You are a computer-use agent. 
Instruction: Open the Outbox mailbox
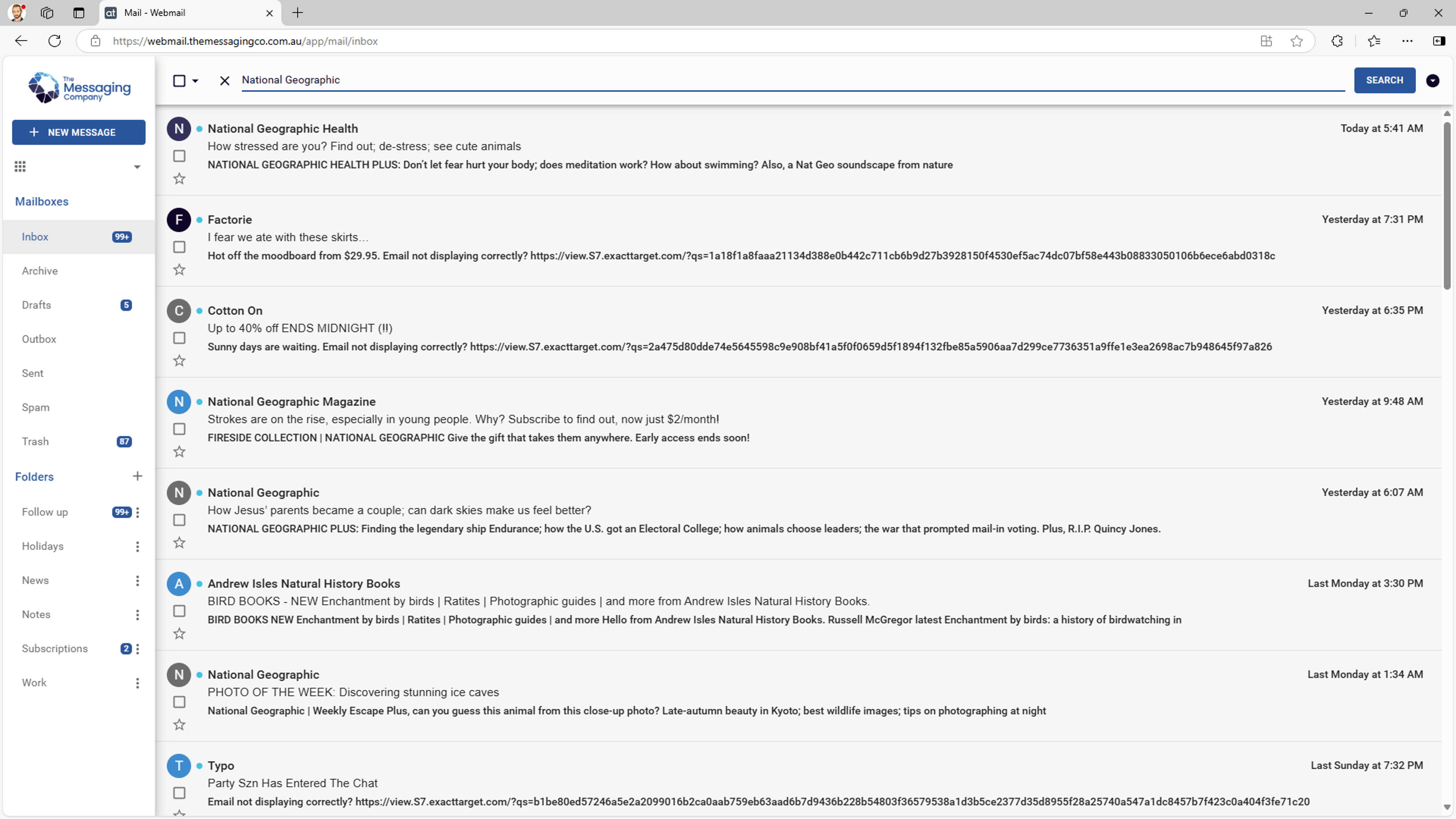point(78,339)
